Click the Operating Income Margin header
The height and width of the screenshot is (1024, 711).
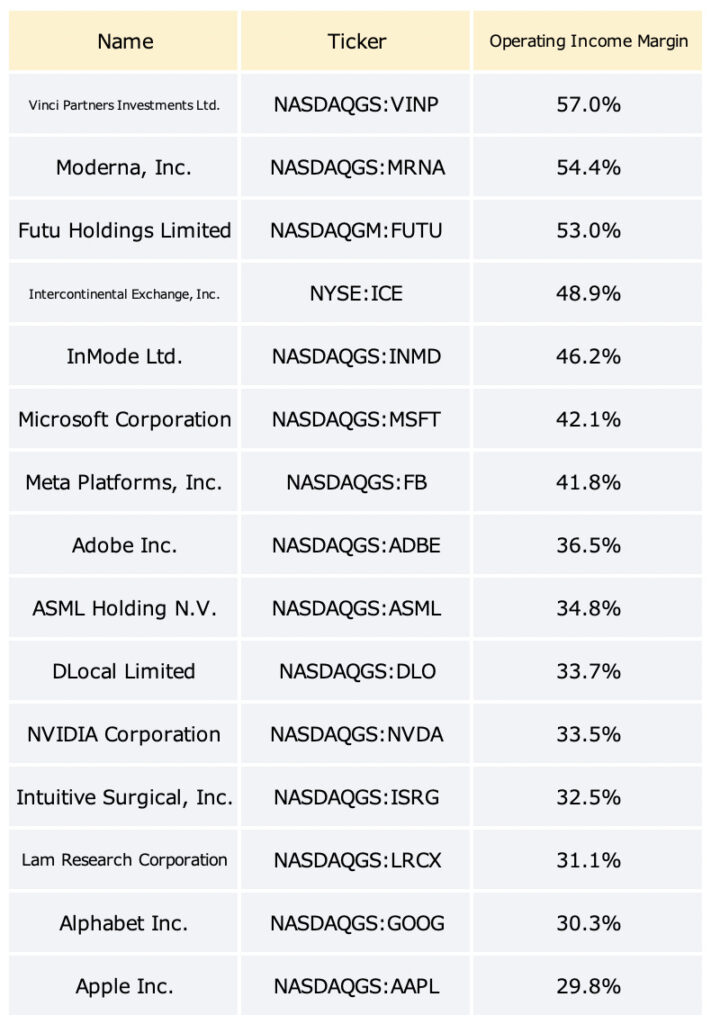coord(588,40)
